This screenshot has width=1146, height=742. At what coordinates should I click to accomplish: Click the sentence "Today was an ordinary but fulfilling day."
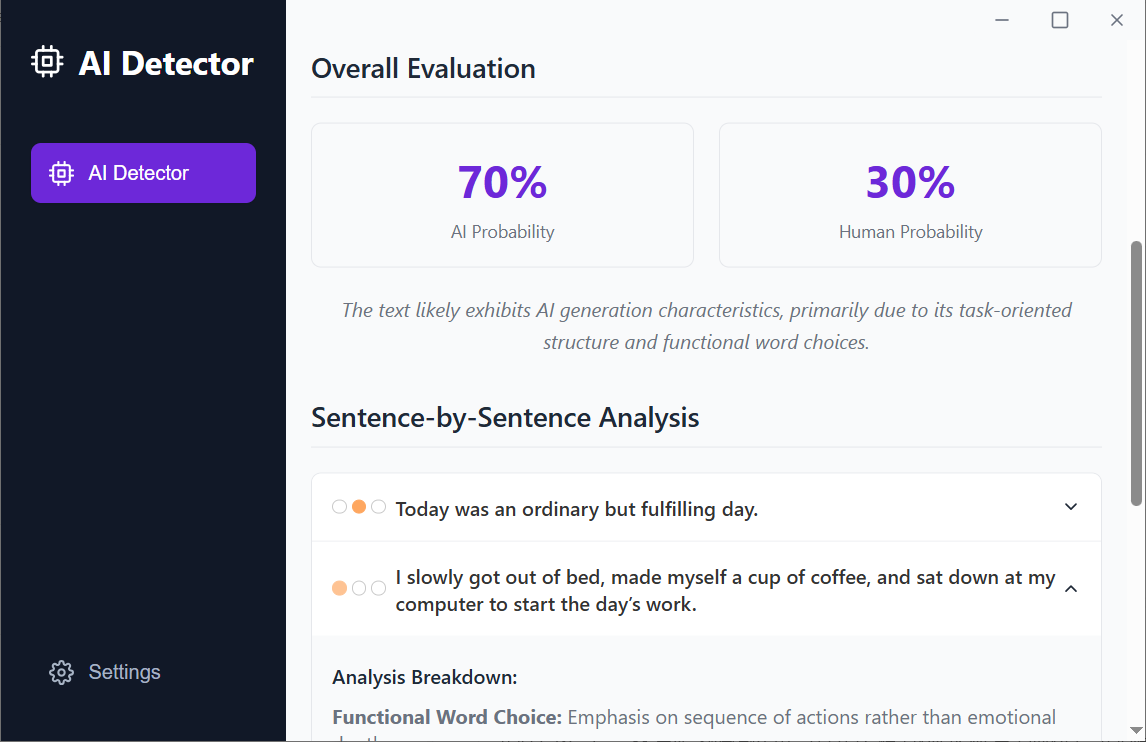[x=577, y=509]
